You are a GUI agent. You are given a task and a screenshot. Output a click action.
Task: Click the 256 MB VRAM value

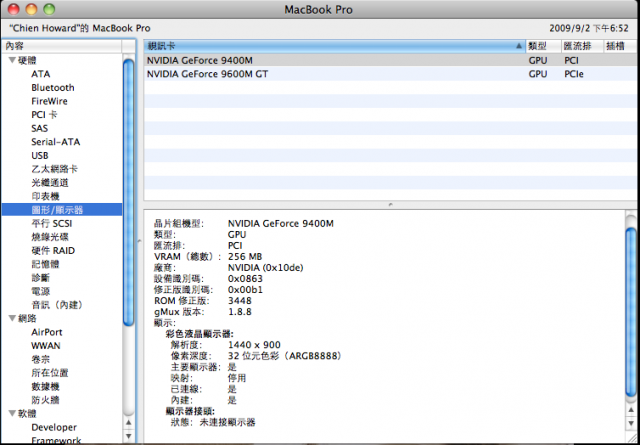pos(245,257)
